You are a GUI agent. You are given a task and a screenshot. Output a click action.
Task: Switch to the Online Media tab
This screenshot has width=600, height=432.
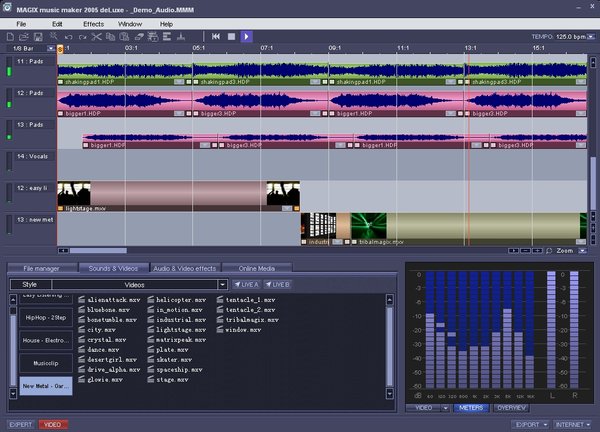(257, 268)
